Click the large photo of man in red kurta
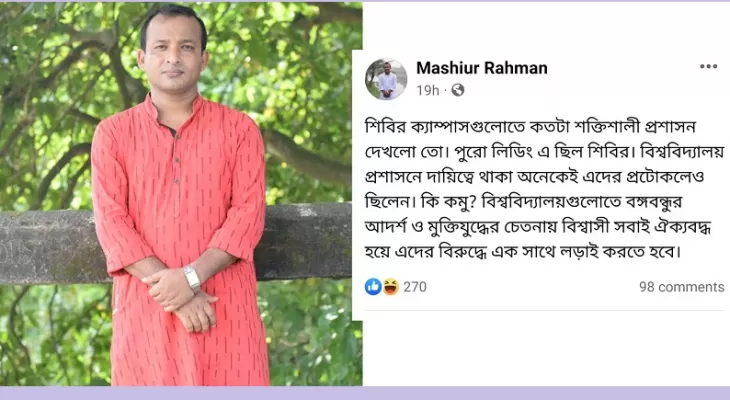Image resolution: width=730 pixels, height=400 pixels. (x=181, y=194)
